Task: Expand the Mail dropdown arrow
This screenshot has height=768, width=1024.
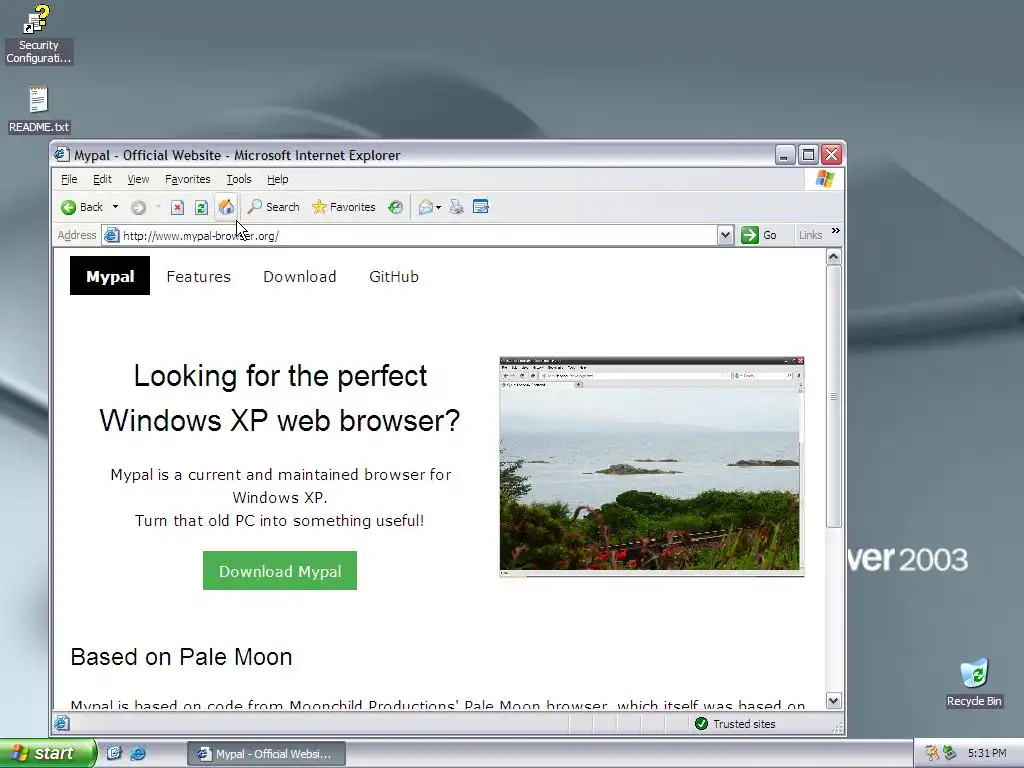Action: (x=438, y=208)
